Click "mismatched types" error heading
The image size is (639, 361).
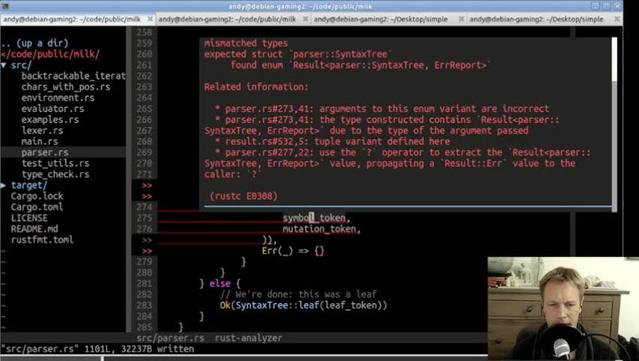click(246, 43)
